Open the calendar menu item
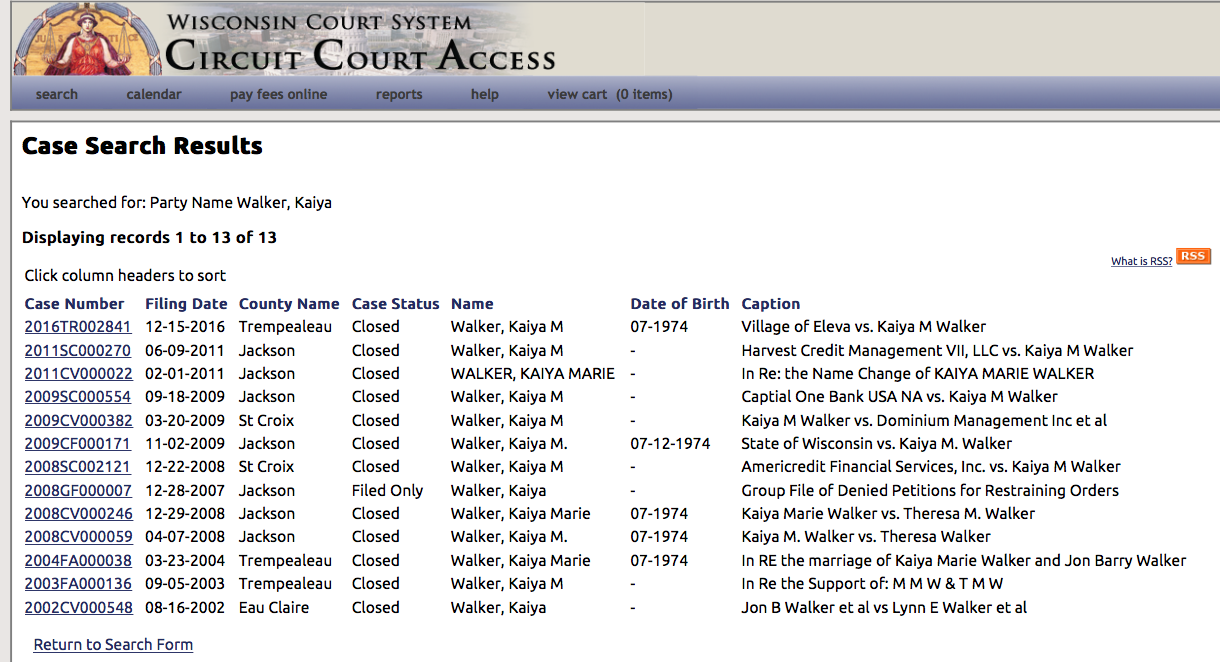 coord(154,94)
